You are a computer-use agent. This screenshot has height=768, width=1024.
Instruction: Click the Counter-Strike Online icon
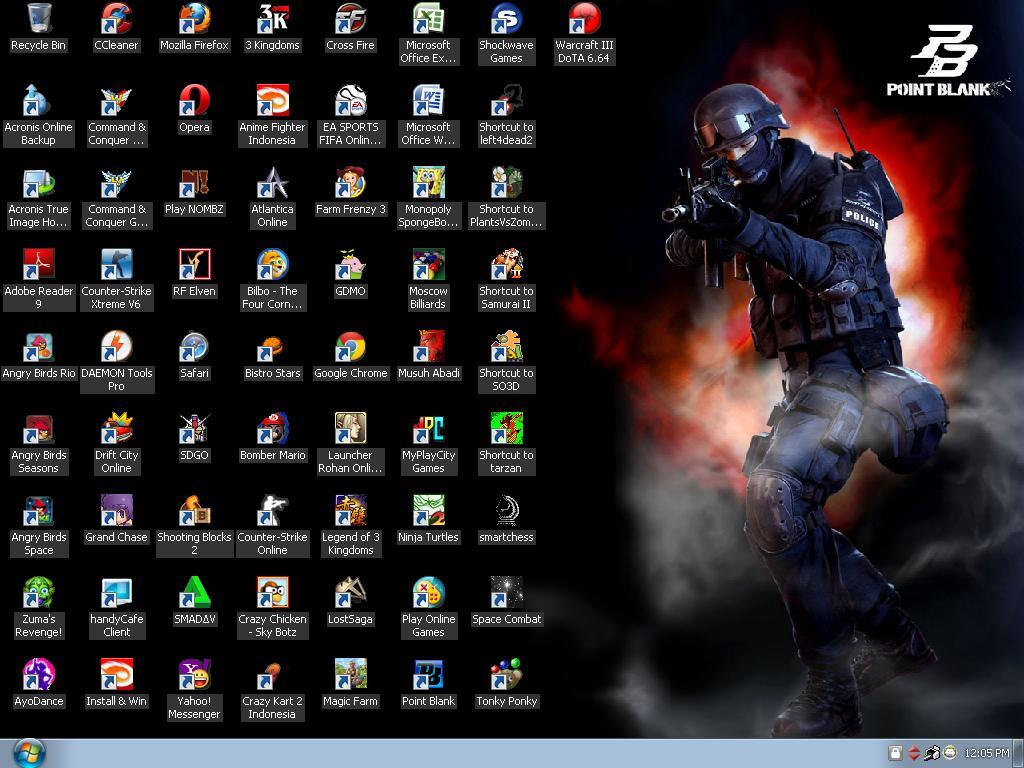(272, 511)
